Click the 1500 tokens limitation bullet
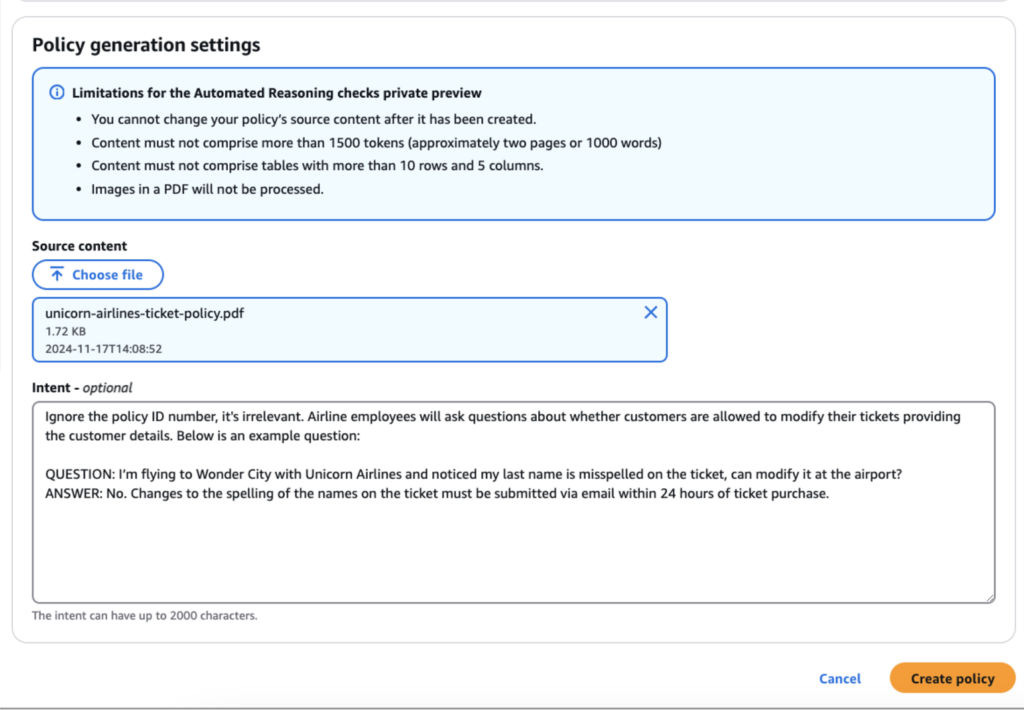1024x710 pixels. point(376,142)
